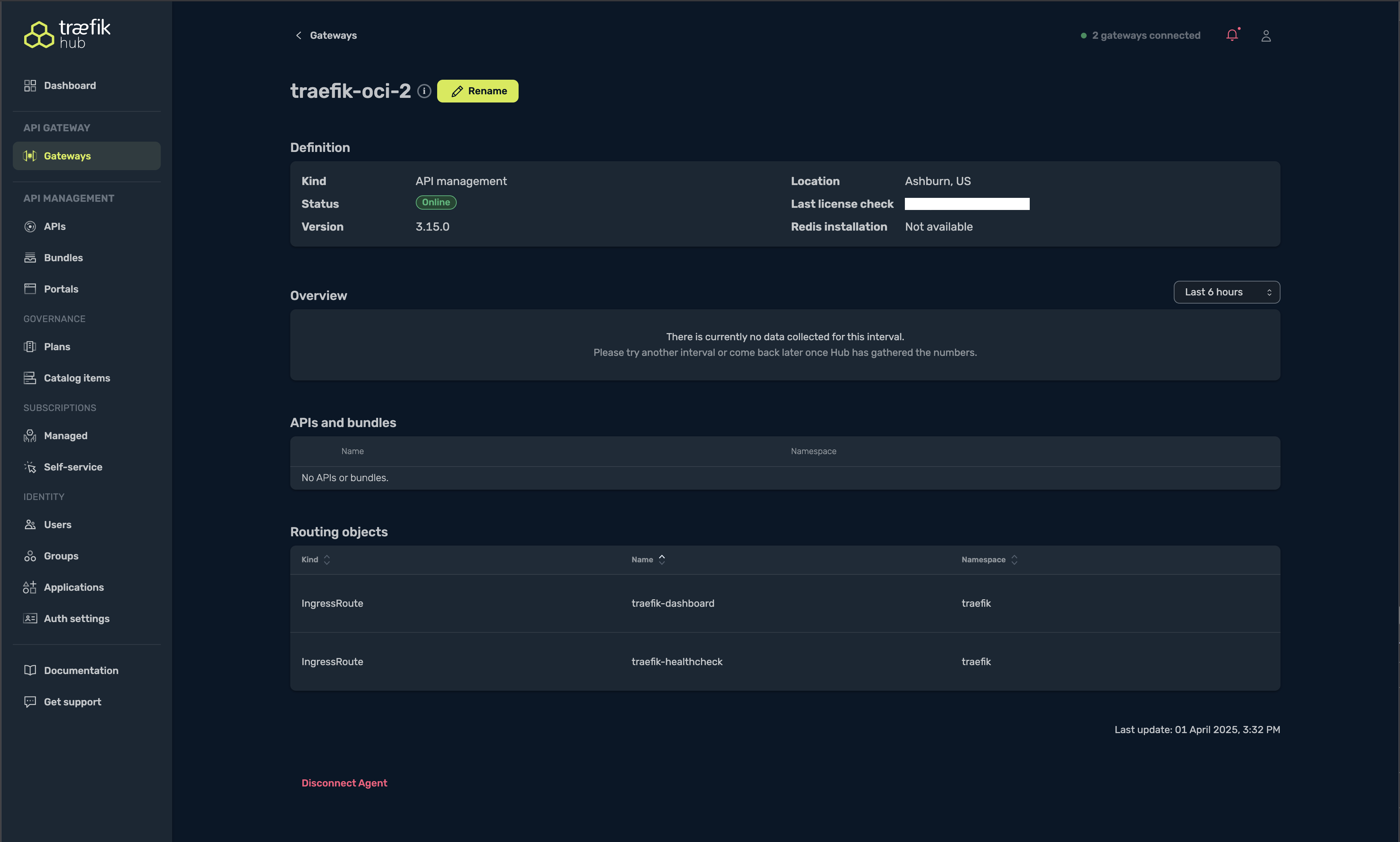This screenshot has width=1400, height=842.
Task: Go back via the Gateways chevron
Action: pyautogui.click(x=298, y=35)
